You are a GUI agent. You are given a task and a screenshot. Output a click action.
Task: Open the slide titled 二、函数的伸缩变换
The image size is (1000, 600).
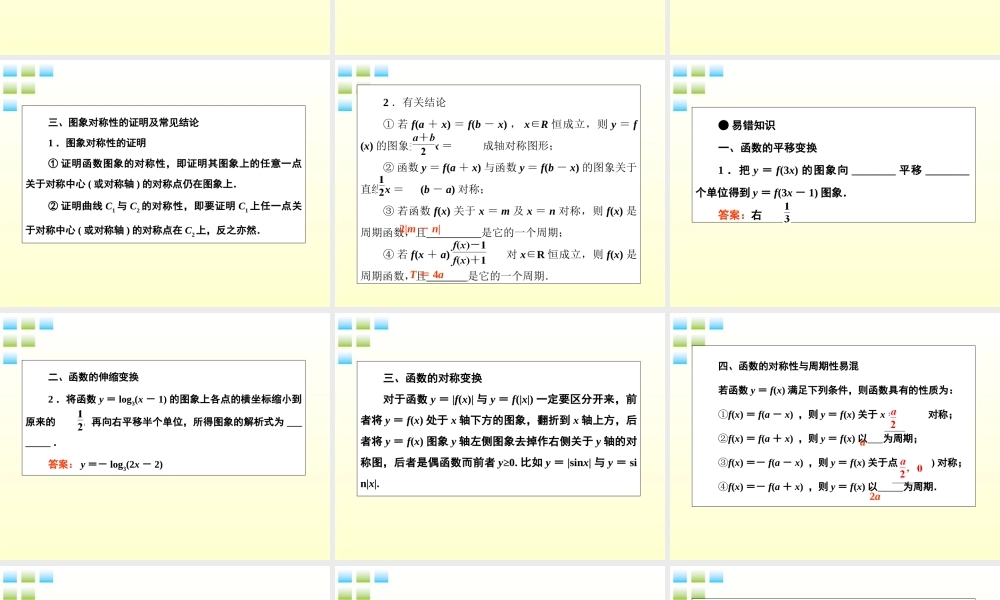click(x=165, y=436)
